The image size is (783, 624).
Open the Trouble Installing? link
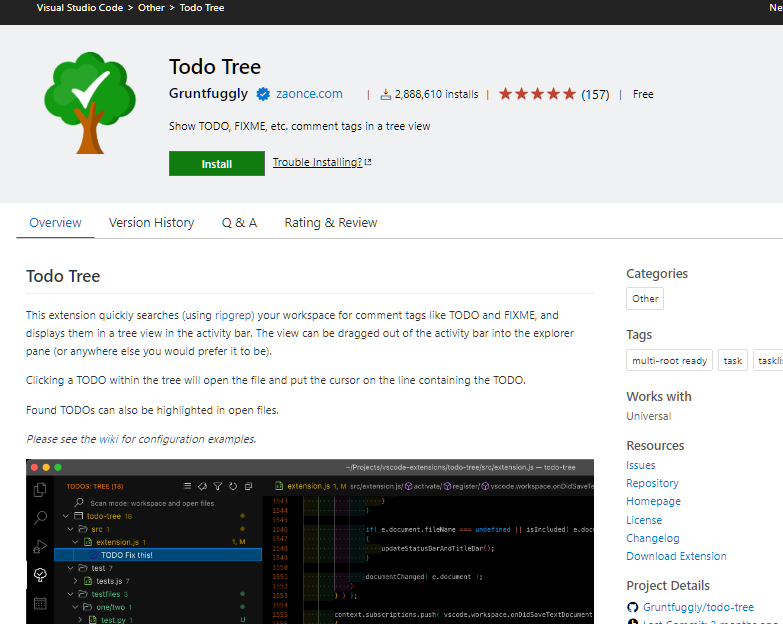point(317,163)
